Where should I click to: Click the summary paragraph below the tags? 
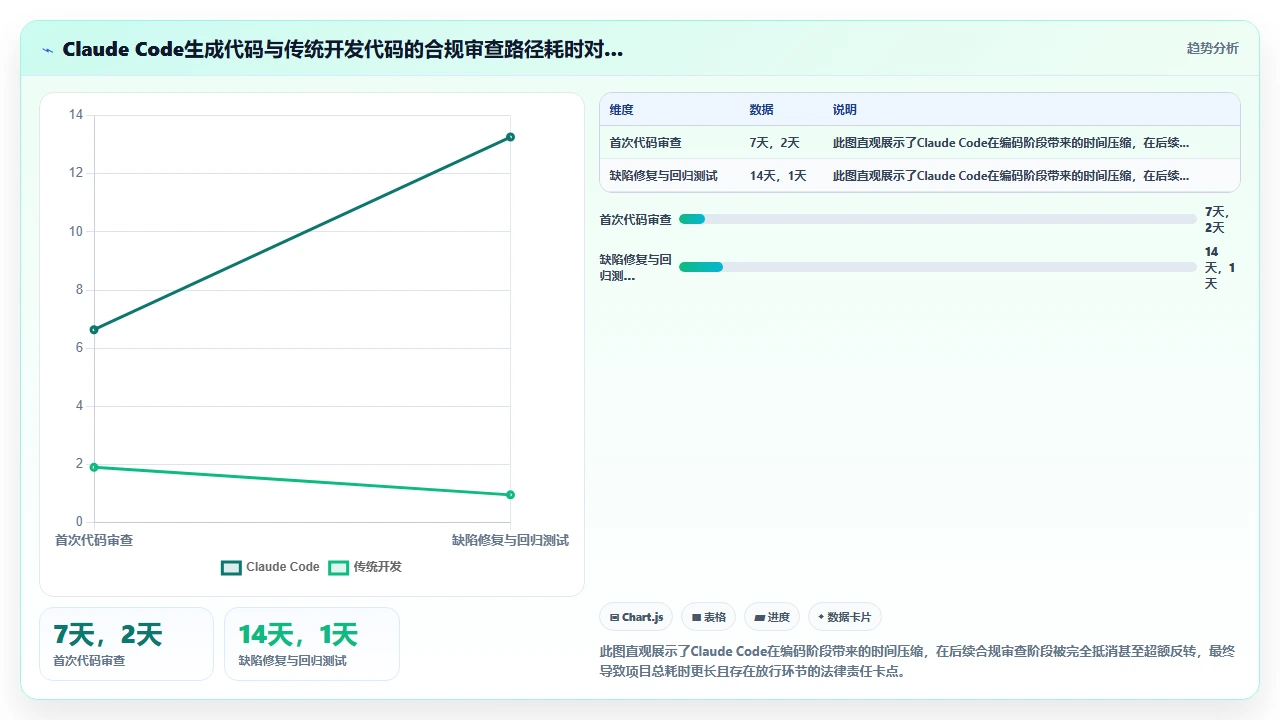click(919, 661)
